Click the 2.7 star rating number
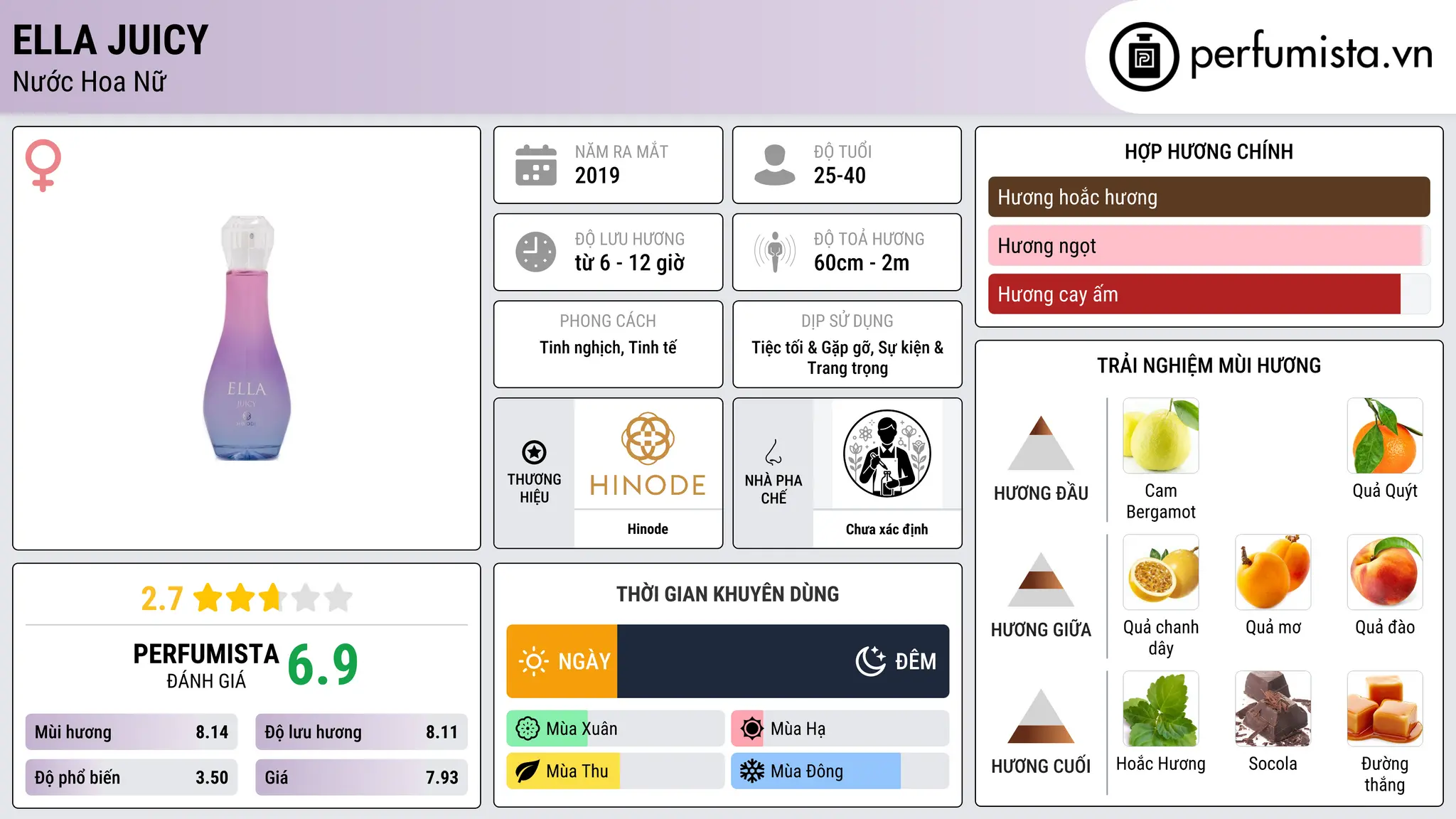Viewport: 1456px width, 819px height. [162, 599]
